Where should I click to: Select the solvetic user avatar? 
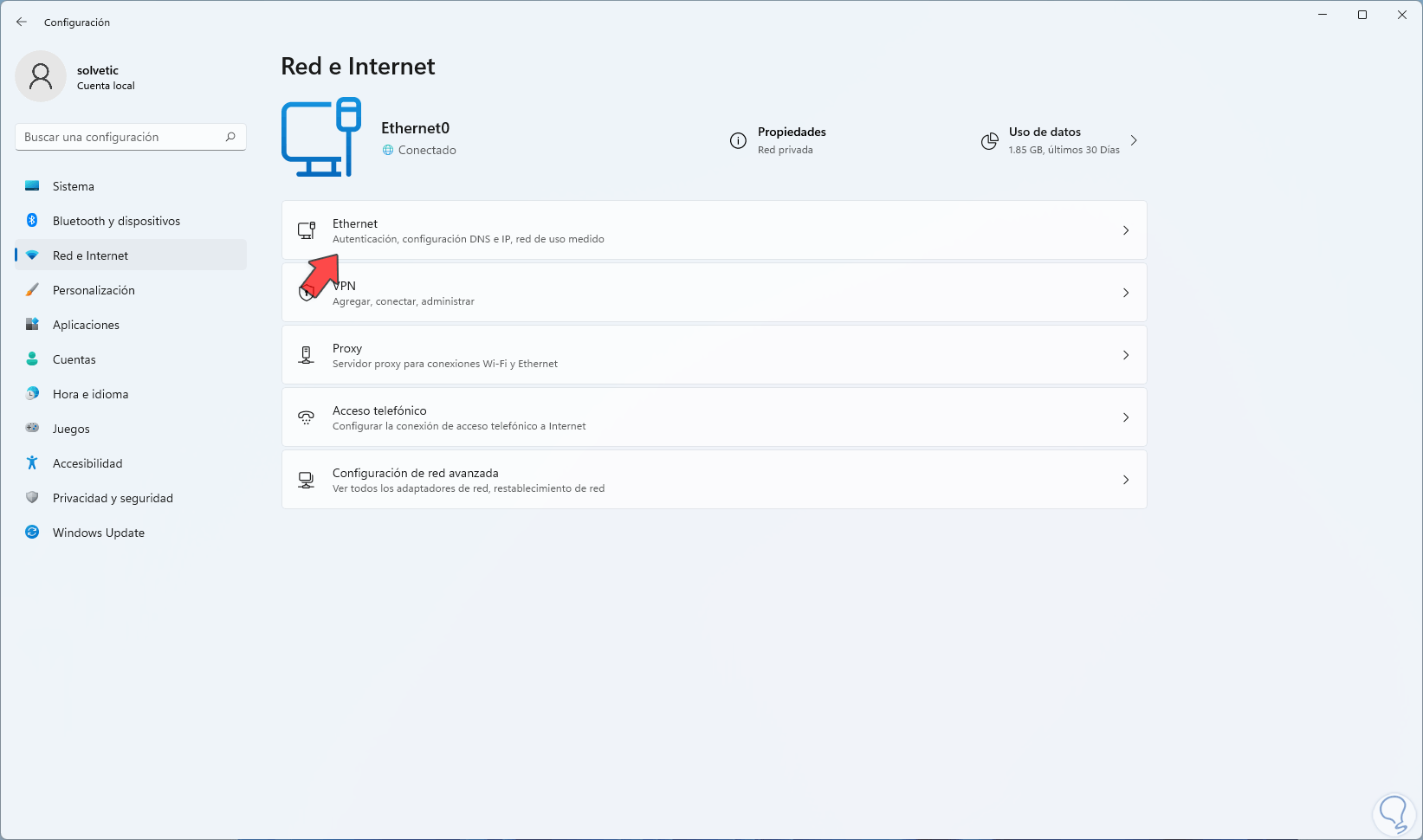[41, 76]
